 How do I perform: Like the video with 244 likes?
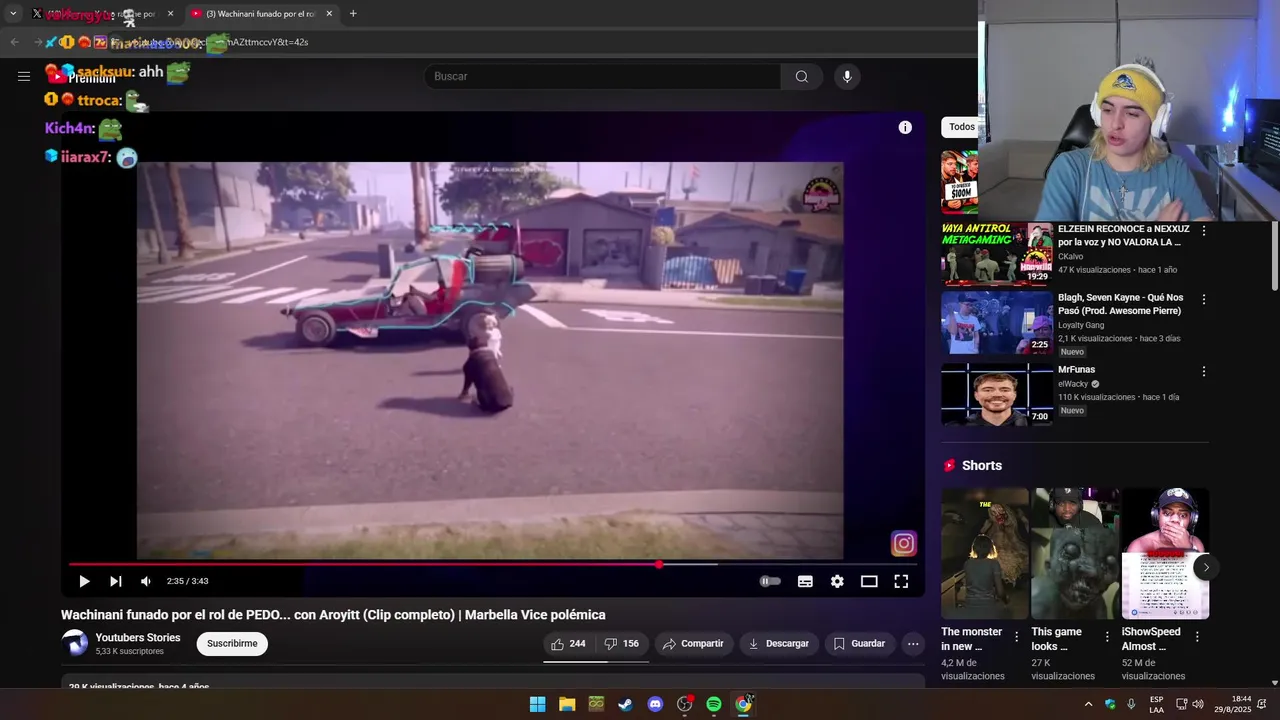(x=568, y=644)
